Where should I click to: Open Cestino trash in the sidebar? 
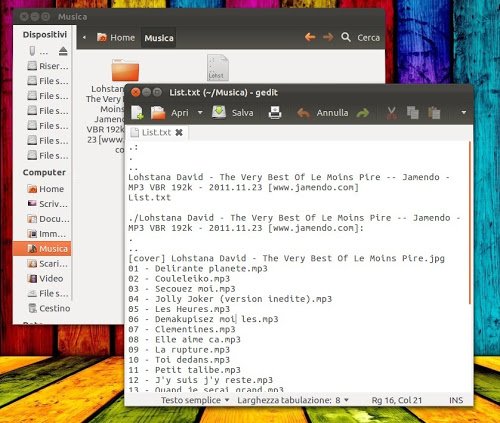coord(49,308)
